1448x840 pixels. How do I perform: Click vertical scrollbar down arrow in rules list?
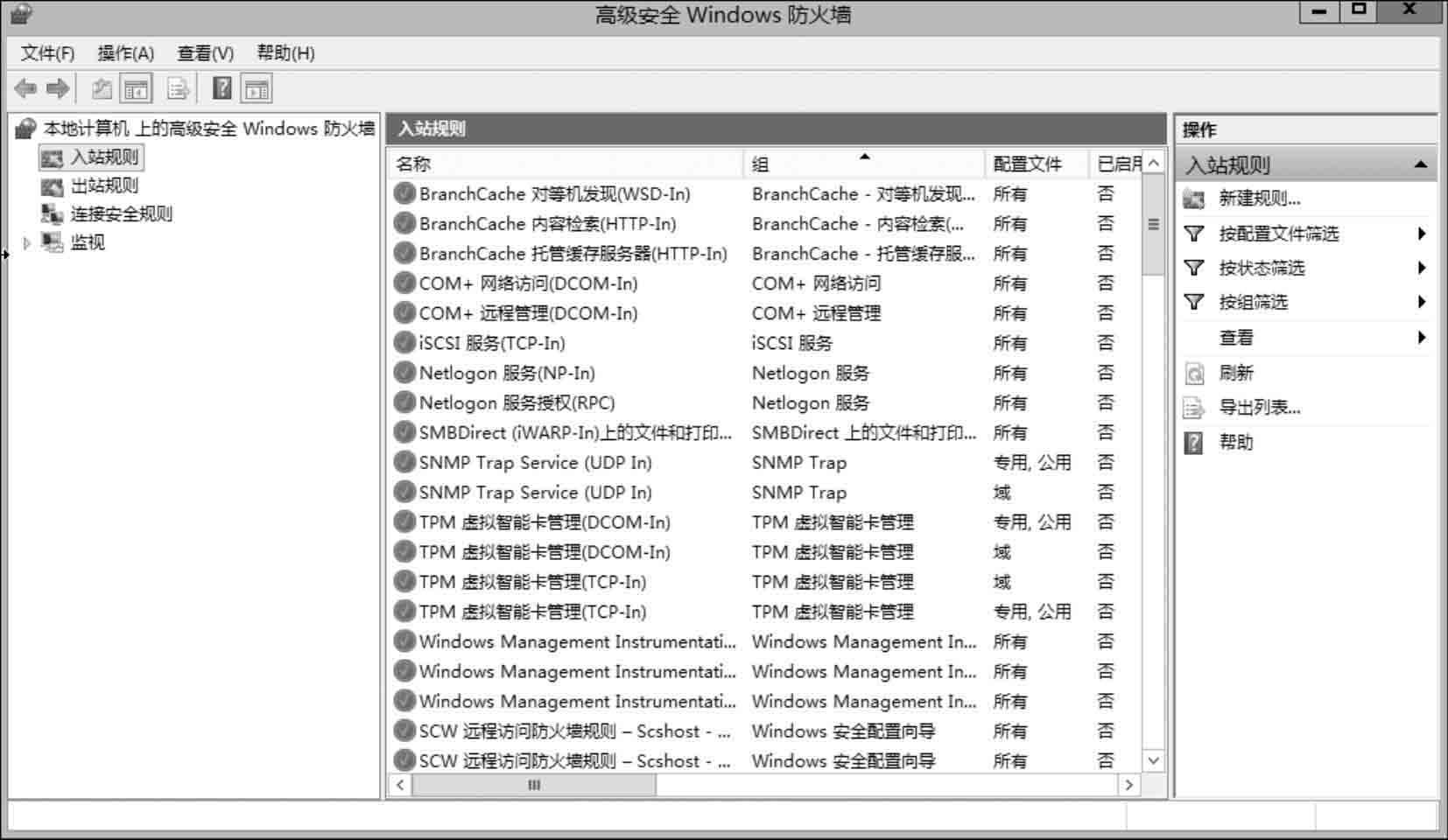click(1154, 760)
